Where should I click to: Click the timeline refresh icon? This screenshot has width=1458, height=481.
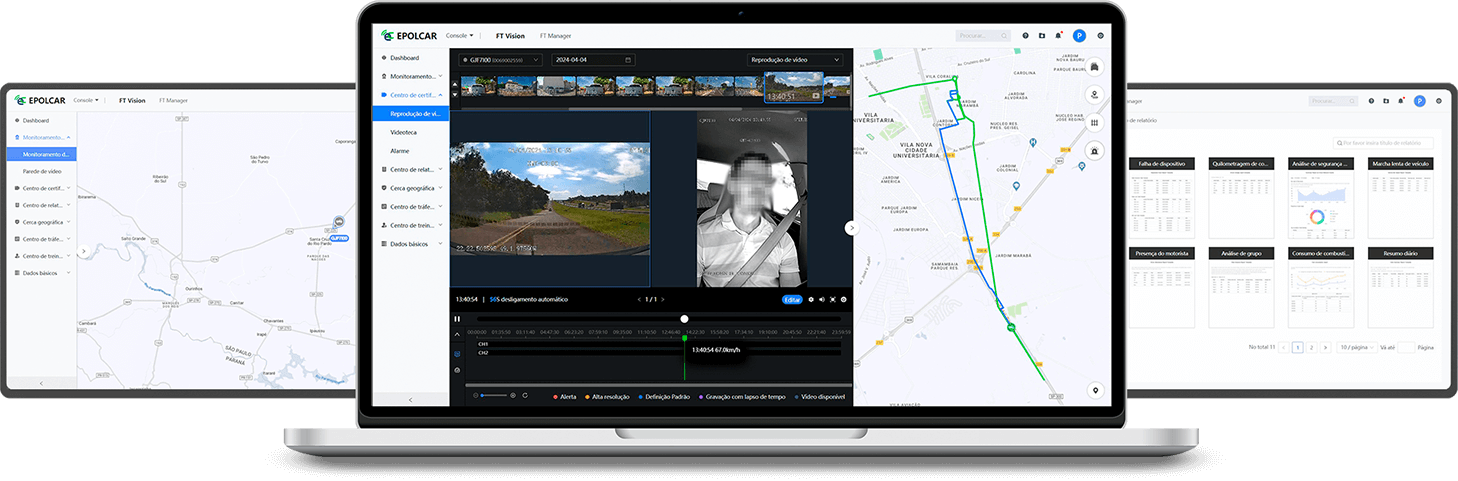[525, 396]
